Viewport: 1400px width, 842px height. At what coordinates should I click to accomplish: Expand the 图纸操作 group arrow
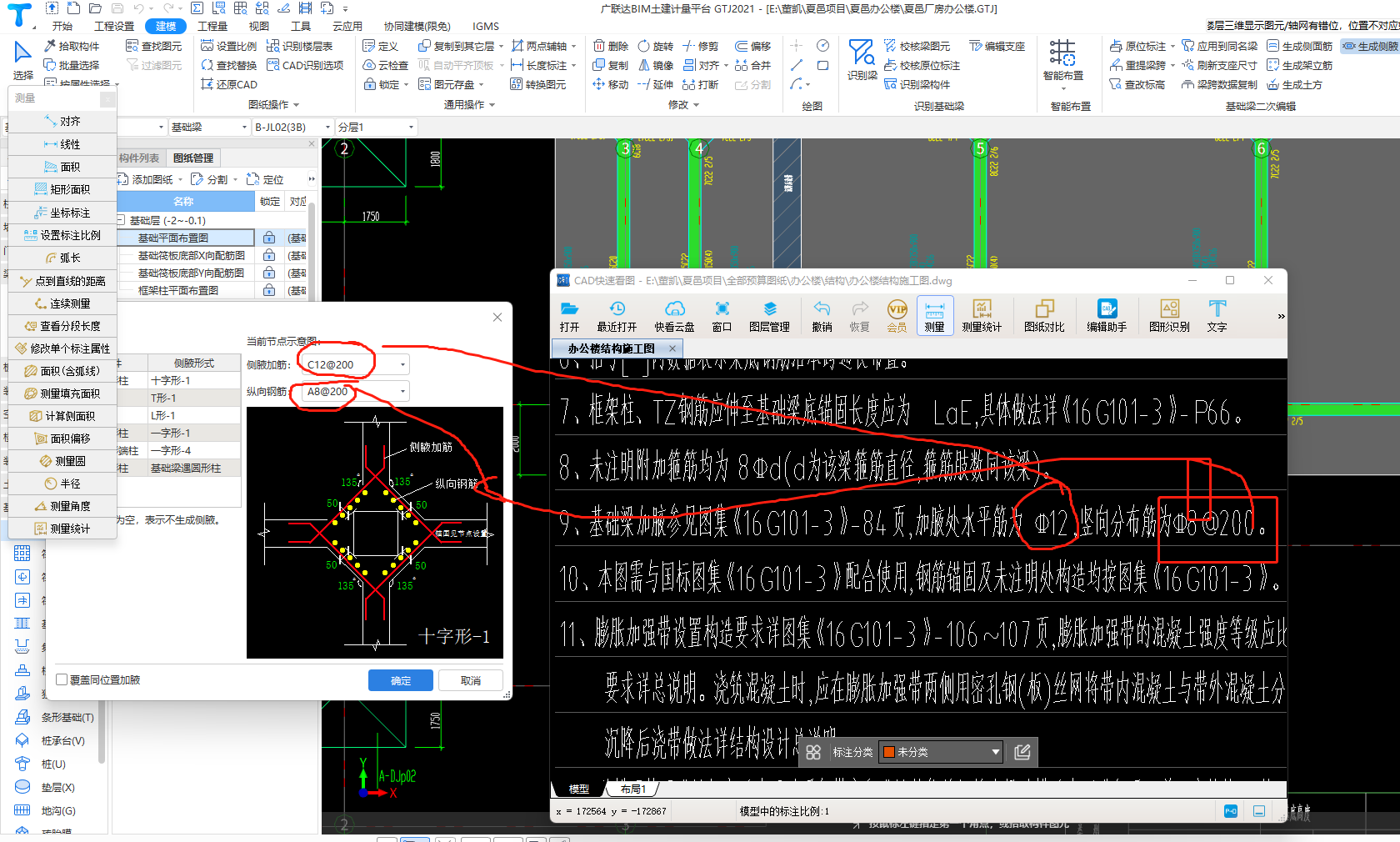click(x=296, y=105)
